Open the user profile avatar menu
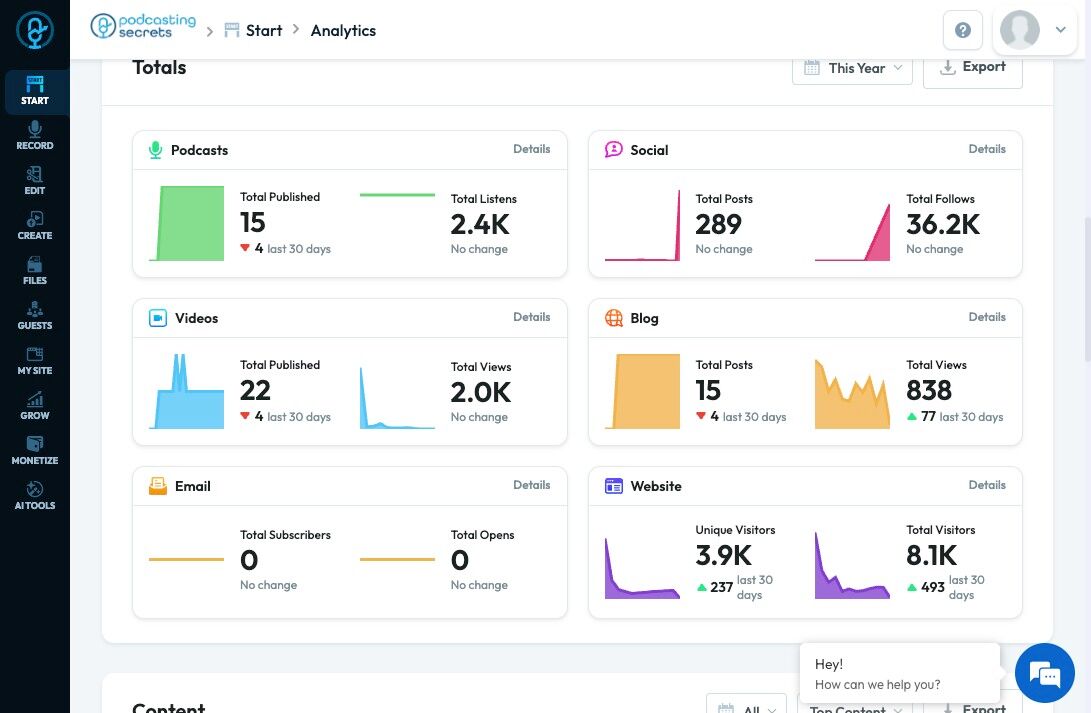The image size is (1091, 713). [1035, 30]
